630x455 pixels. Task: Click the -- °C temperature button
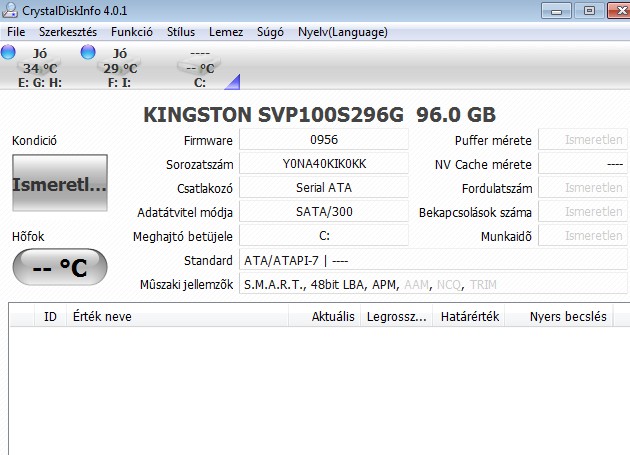pyautogui.click(x=60, y=267)
